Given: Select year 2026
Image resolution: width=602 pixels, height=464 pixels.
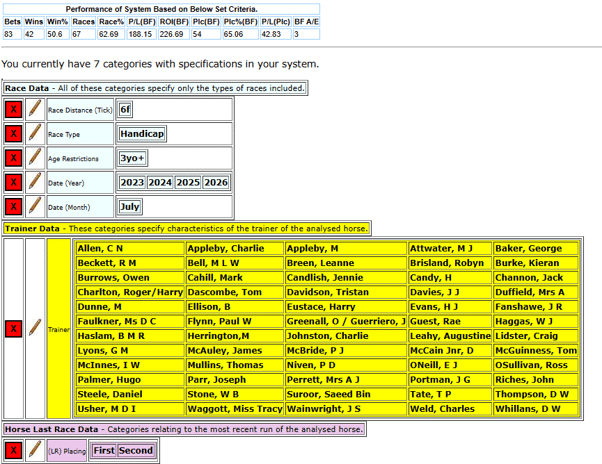Looking at the screenshot, I should pos(216,182).
